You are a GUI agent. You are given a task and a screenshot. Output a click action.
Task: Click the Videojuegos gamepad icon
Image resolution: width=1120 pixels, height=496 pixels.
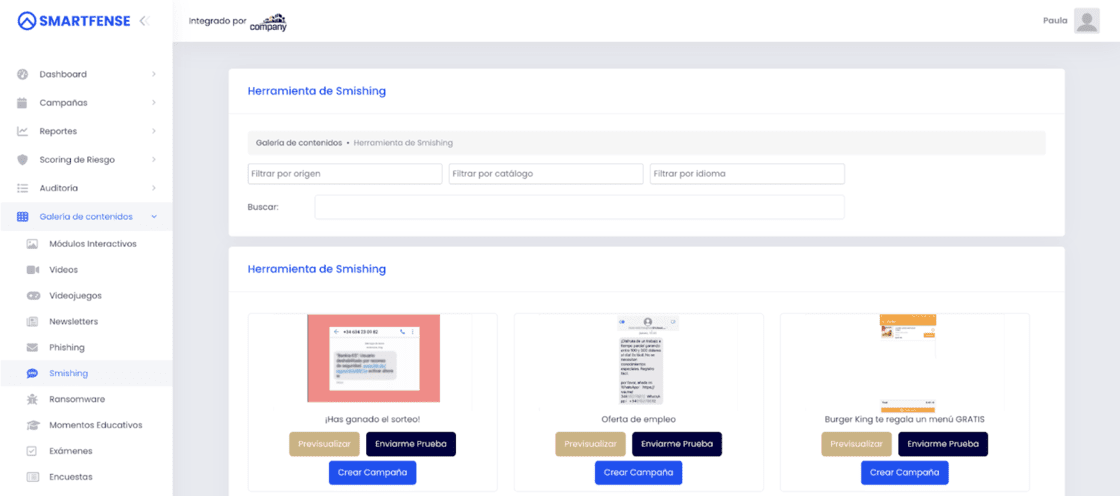33,295
